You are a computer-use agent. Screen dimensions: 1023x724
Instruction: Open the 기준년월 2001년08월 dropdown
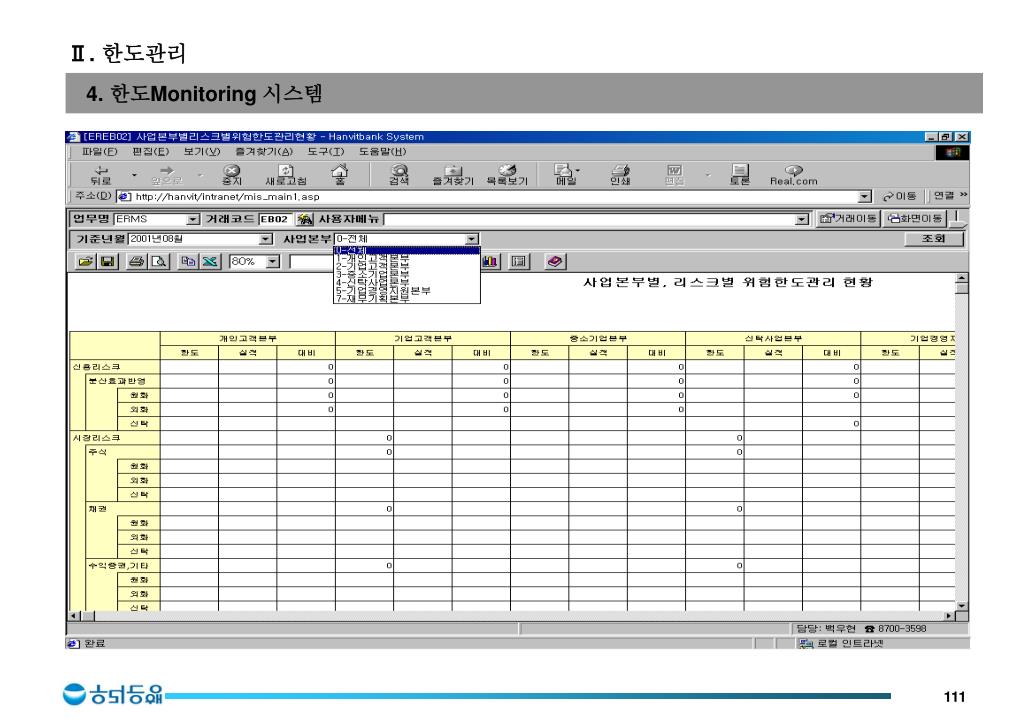click(266, 239)
